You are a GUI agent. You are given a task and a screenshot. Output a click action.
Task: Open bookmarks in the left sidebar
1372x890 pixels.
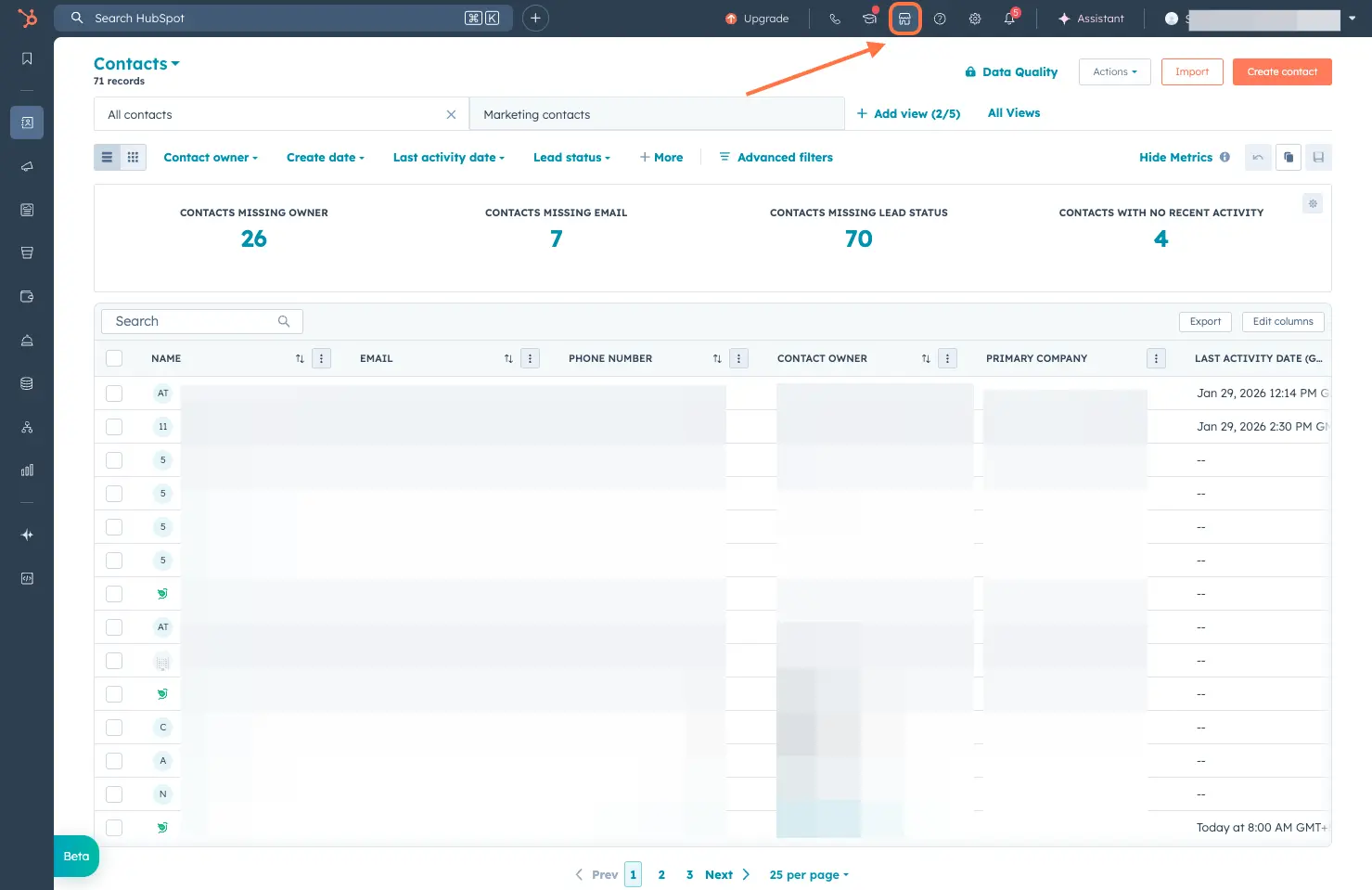[27, 59]
